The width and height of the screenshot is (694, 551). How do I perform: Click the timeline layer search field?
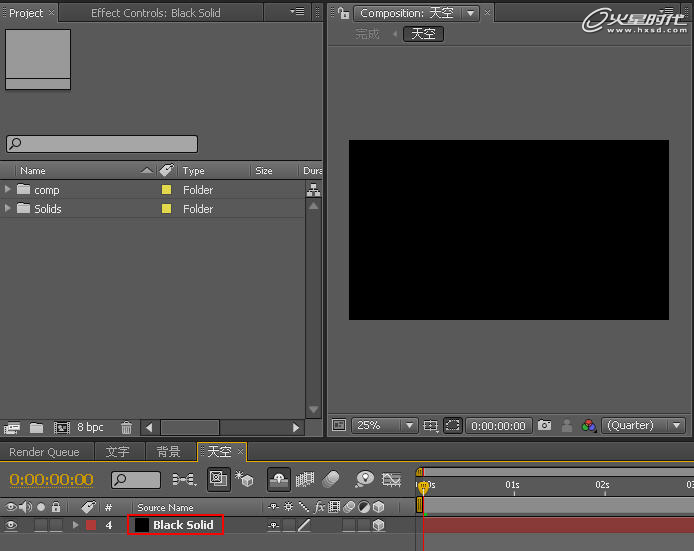click(x=136, y=479)
